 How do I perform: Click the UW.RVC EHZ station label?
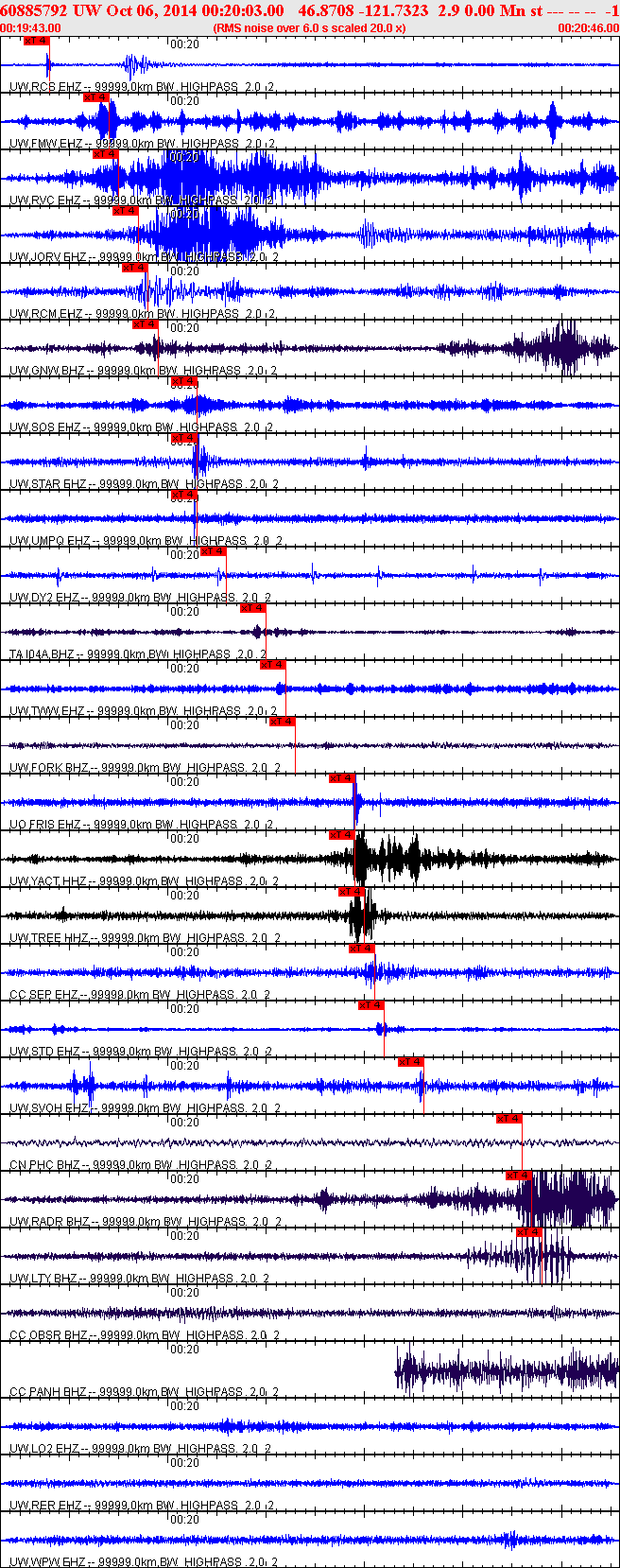pos(45,200)
